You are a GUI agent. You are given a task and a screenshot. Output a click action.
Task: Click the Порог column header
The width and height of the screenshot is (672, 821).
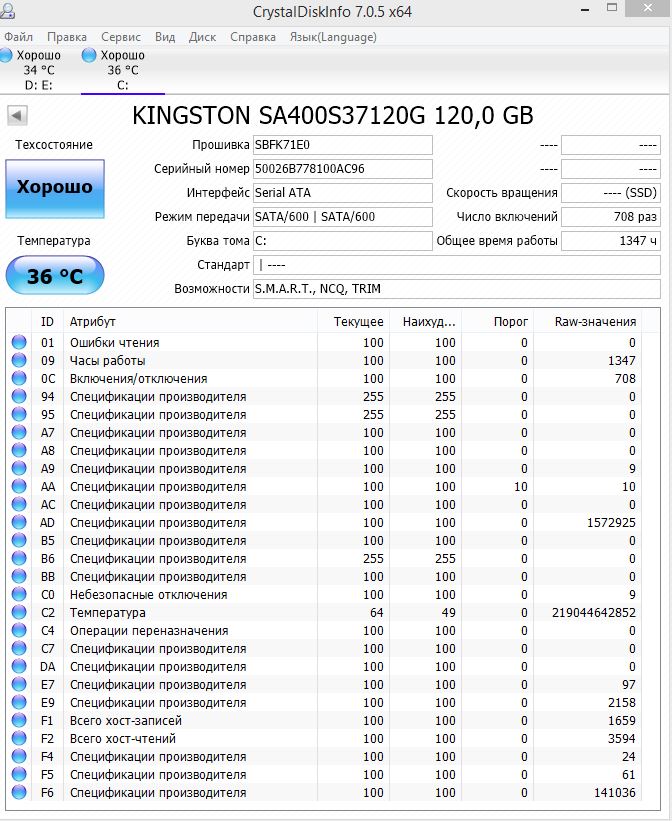pos(498,321)
